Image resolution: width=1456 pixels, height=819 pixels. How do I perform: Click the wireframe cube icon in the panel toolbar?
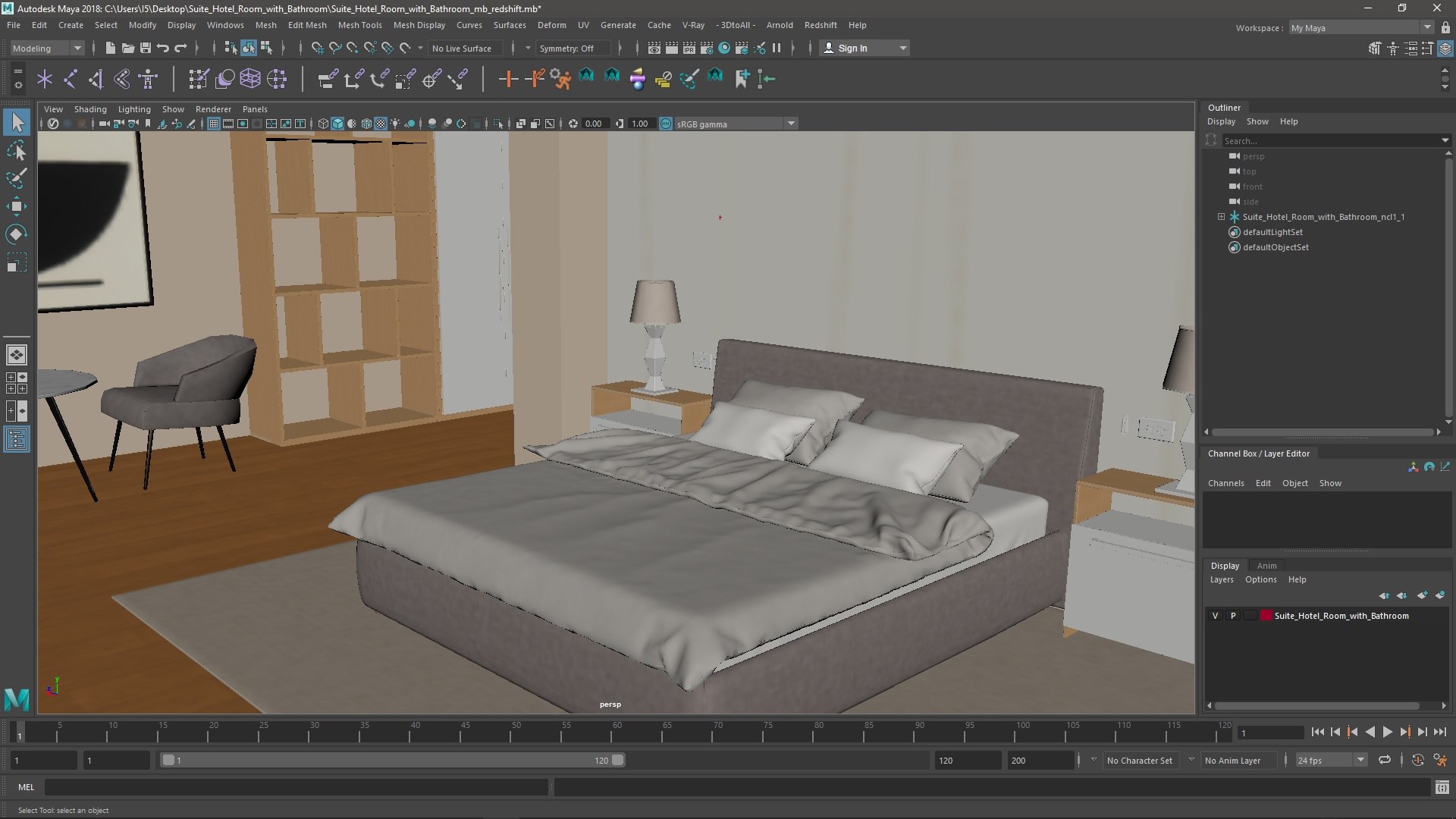pyautogui.click(x=323, y=124)
